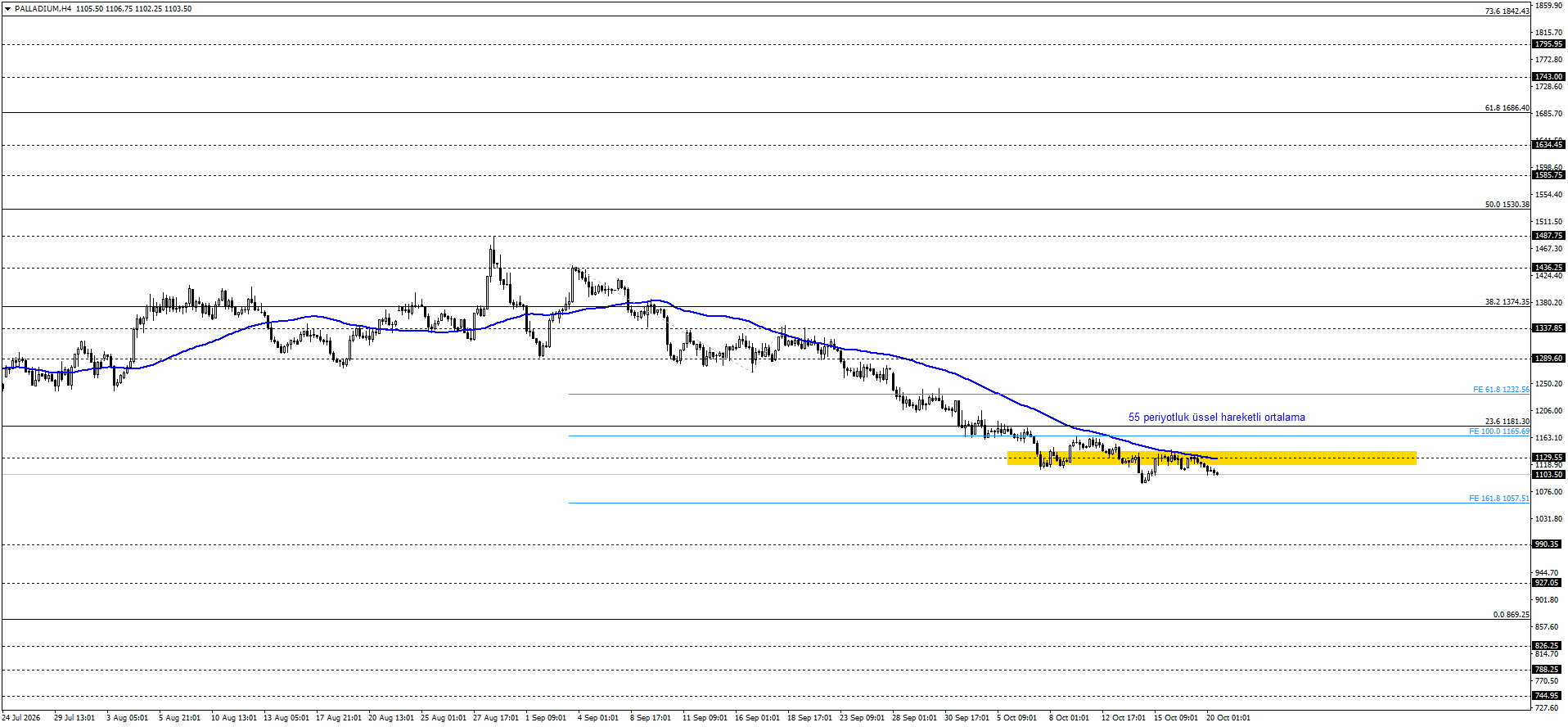Image resolution: width=1568 pixels, height=727 pixels.
Task: Click the 744.95 price tag at bottom
Action: click(1547, 696)
